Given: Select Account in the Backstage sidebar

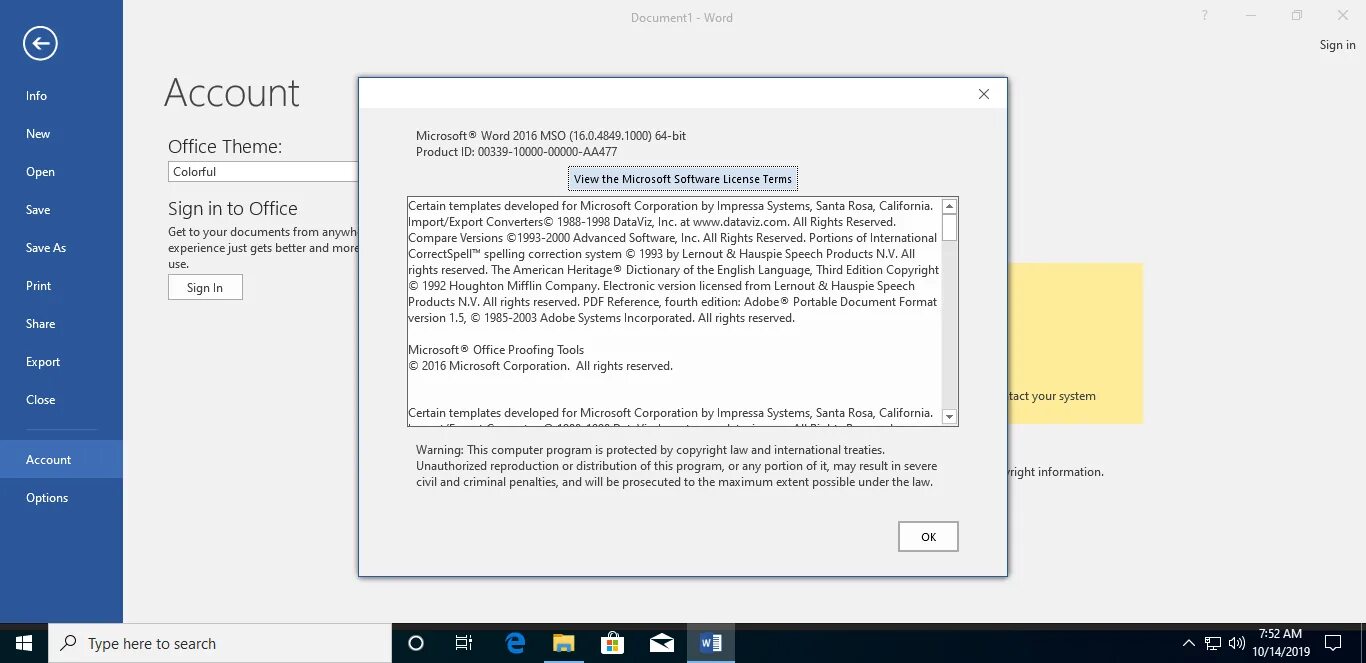Looking at the screenshot, I should tap(61, 460).
